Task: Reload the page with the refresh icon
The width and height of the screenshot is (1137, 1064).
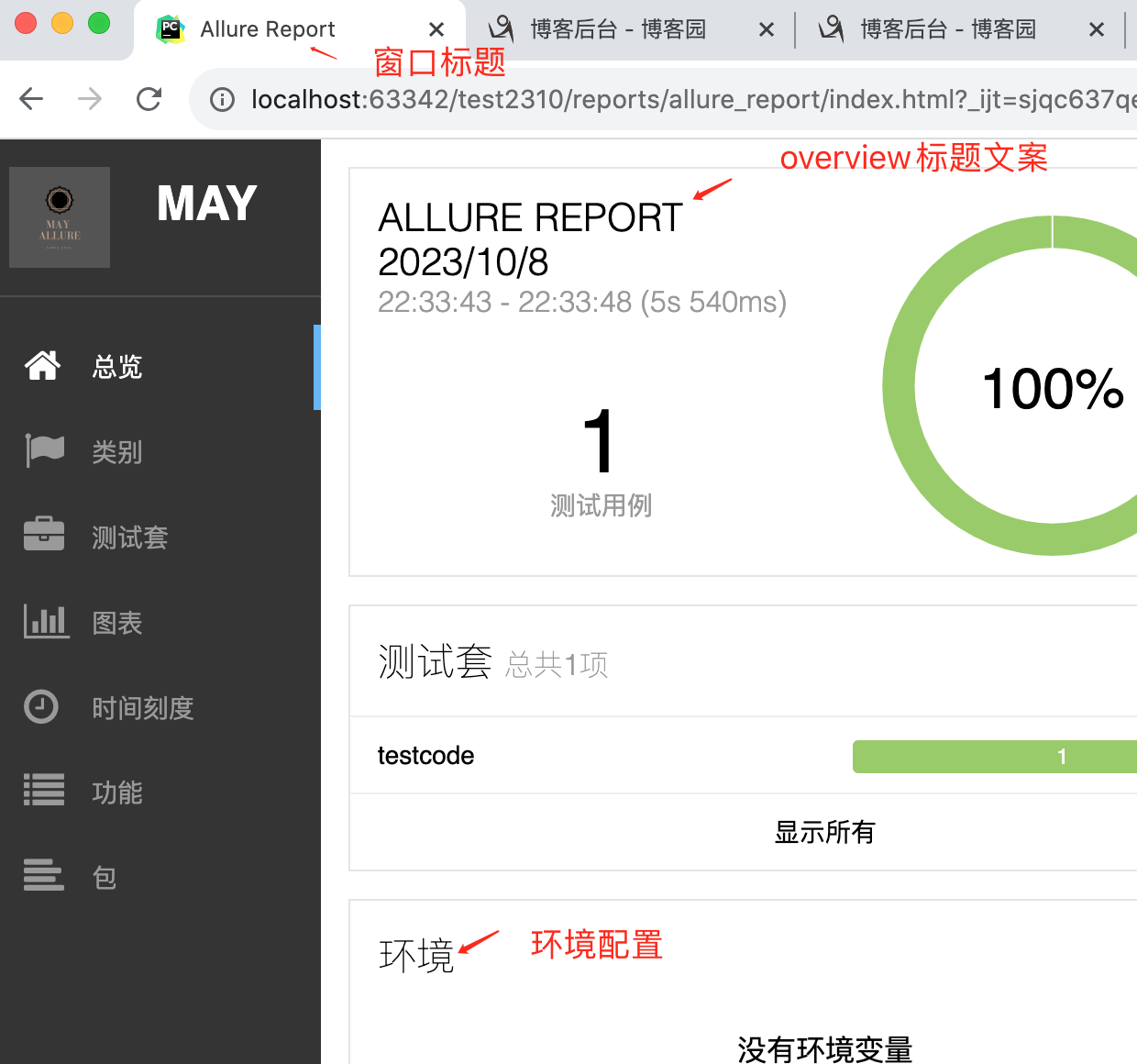Action: (x=149, y=99)
